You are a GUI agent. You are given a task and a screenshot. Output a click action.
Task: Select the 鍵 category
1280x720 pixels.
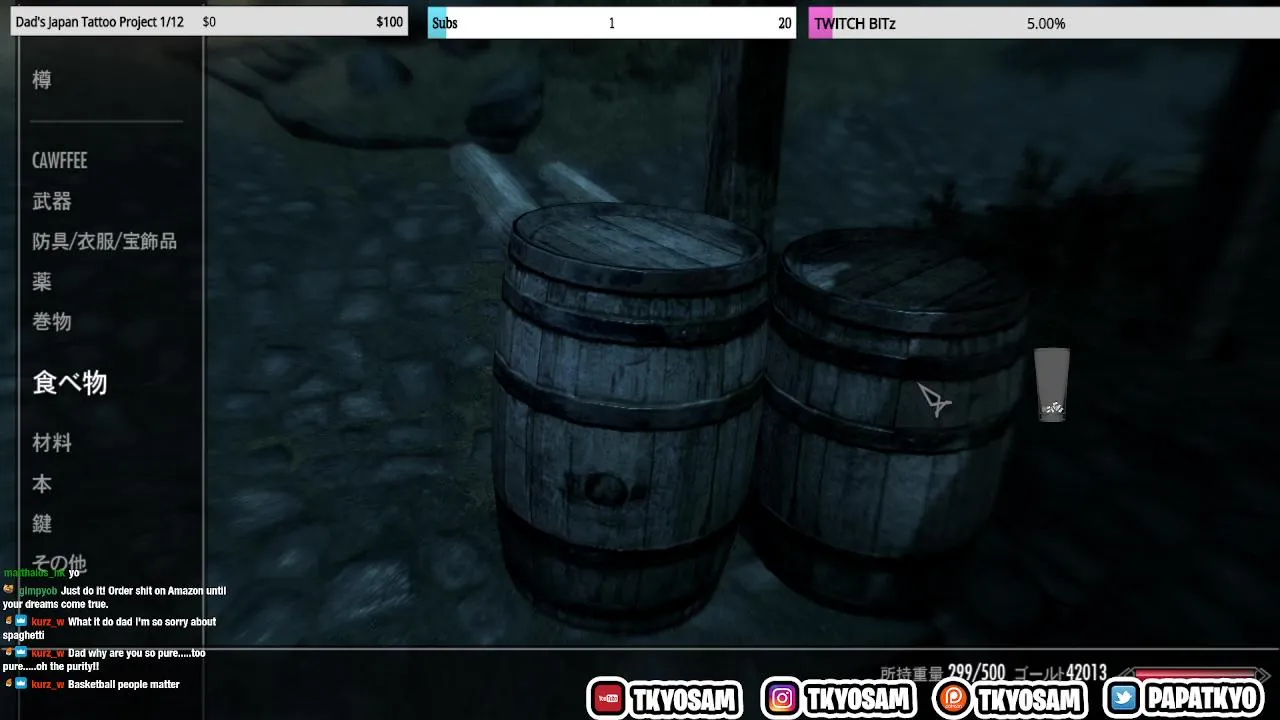coord(42,523)
